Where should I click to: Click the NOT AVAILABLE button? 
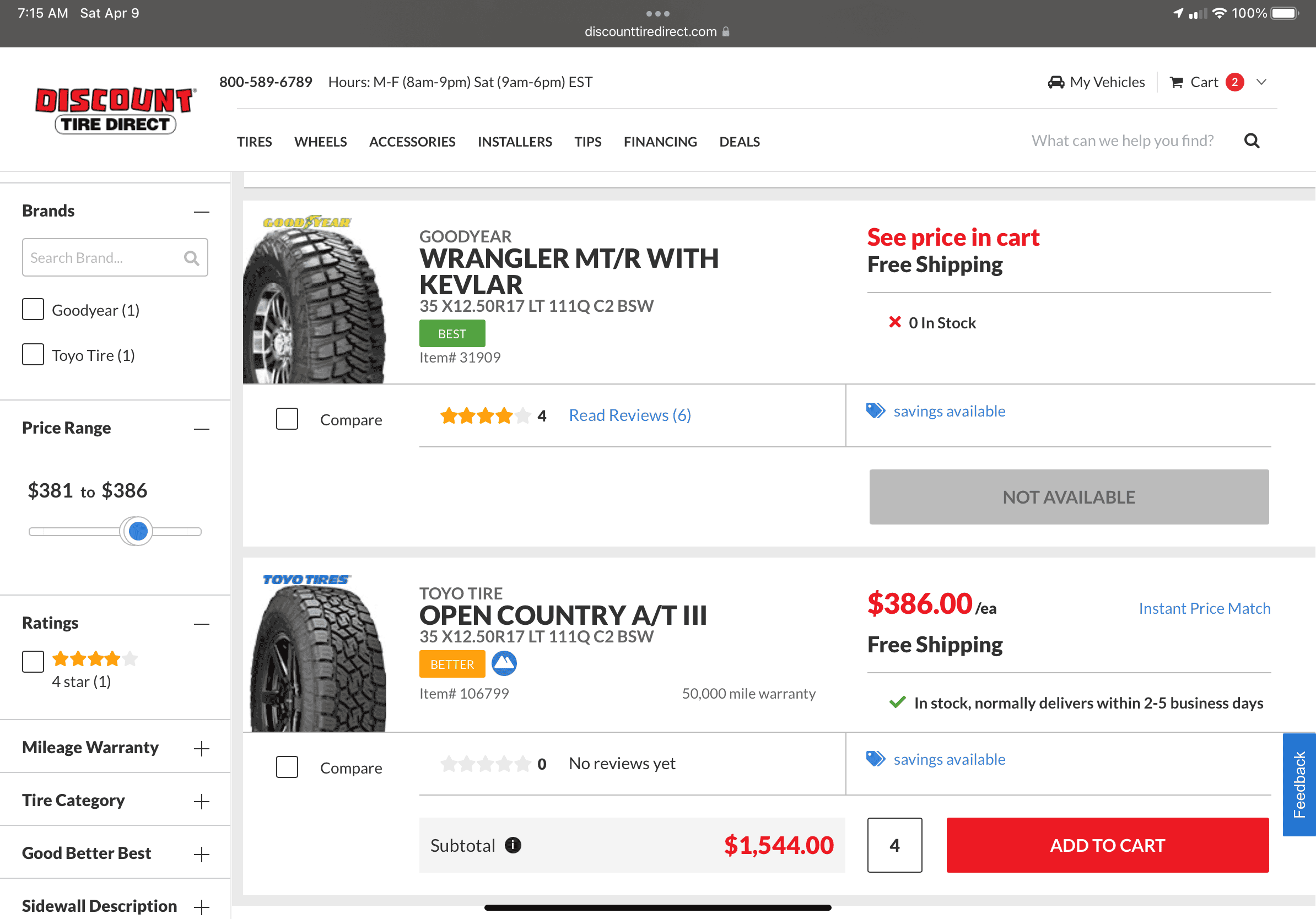(x=1069, y=497)
